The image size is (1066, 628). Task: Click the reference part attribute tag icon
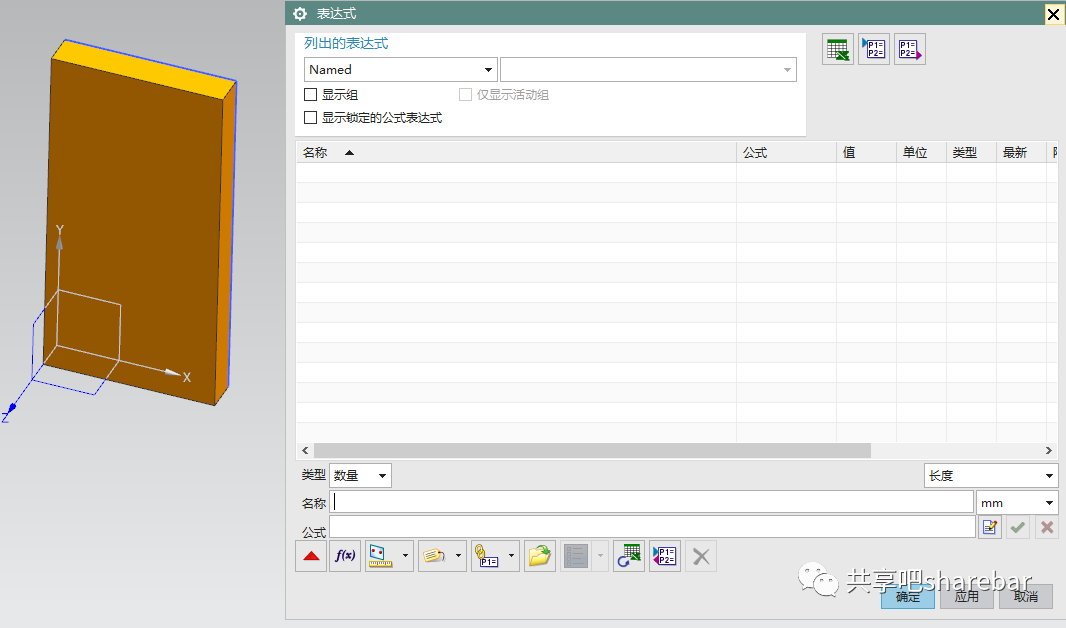(434, 556)
